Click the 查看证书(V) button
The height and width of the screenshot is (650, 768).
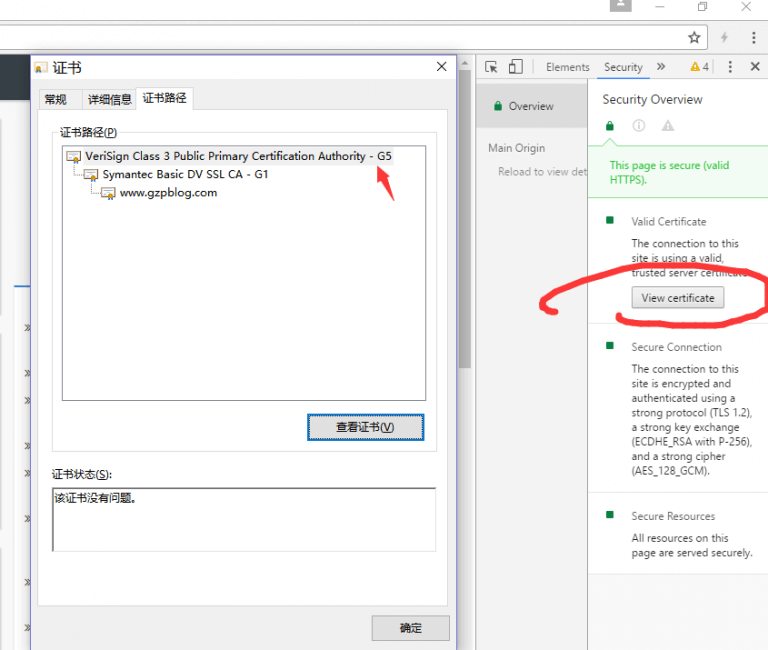point(365,427)
